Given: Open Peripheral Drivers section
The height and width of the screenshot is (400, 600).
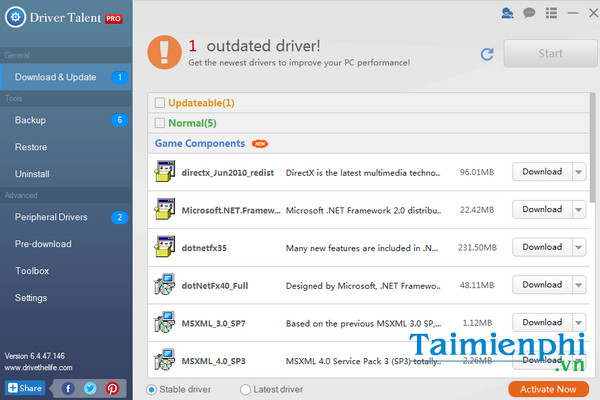Looking at the screenshot, I should (66, 217).
